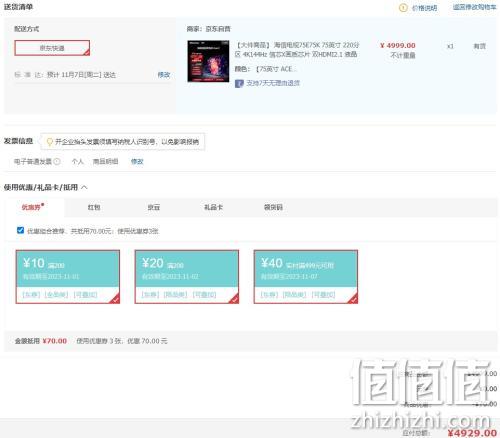Switch to 京豆 tab
This screenshot has width=500, height=438.
click(154, 207)
